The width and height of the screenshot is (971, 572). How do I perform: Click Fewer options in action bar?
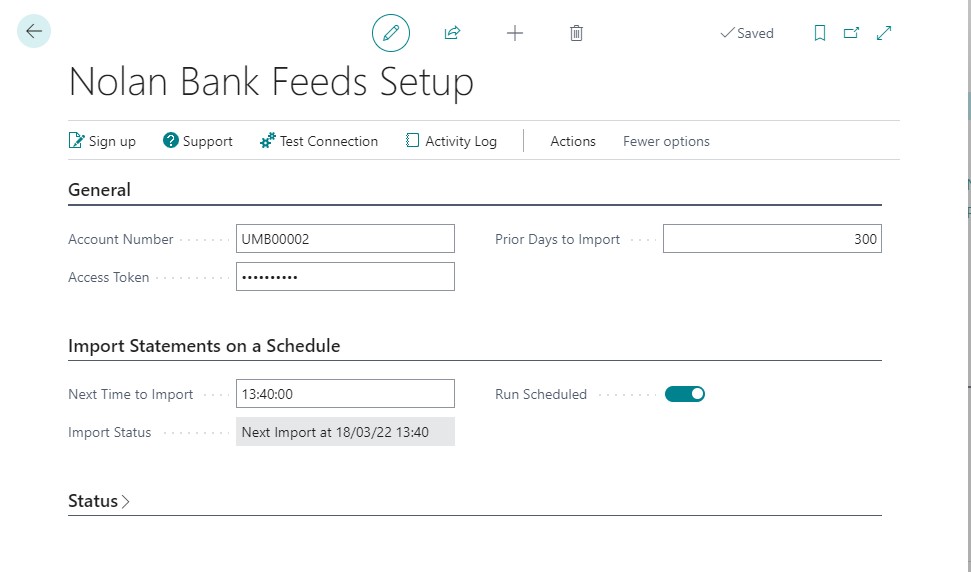click(x=666, y=141)
